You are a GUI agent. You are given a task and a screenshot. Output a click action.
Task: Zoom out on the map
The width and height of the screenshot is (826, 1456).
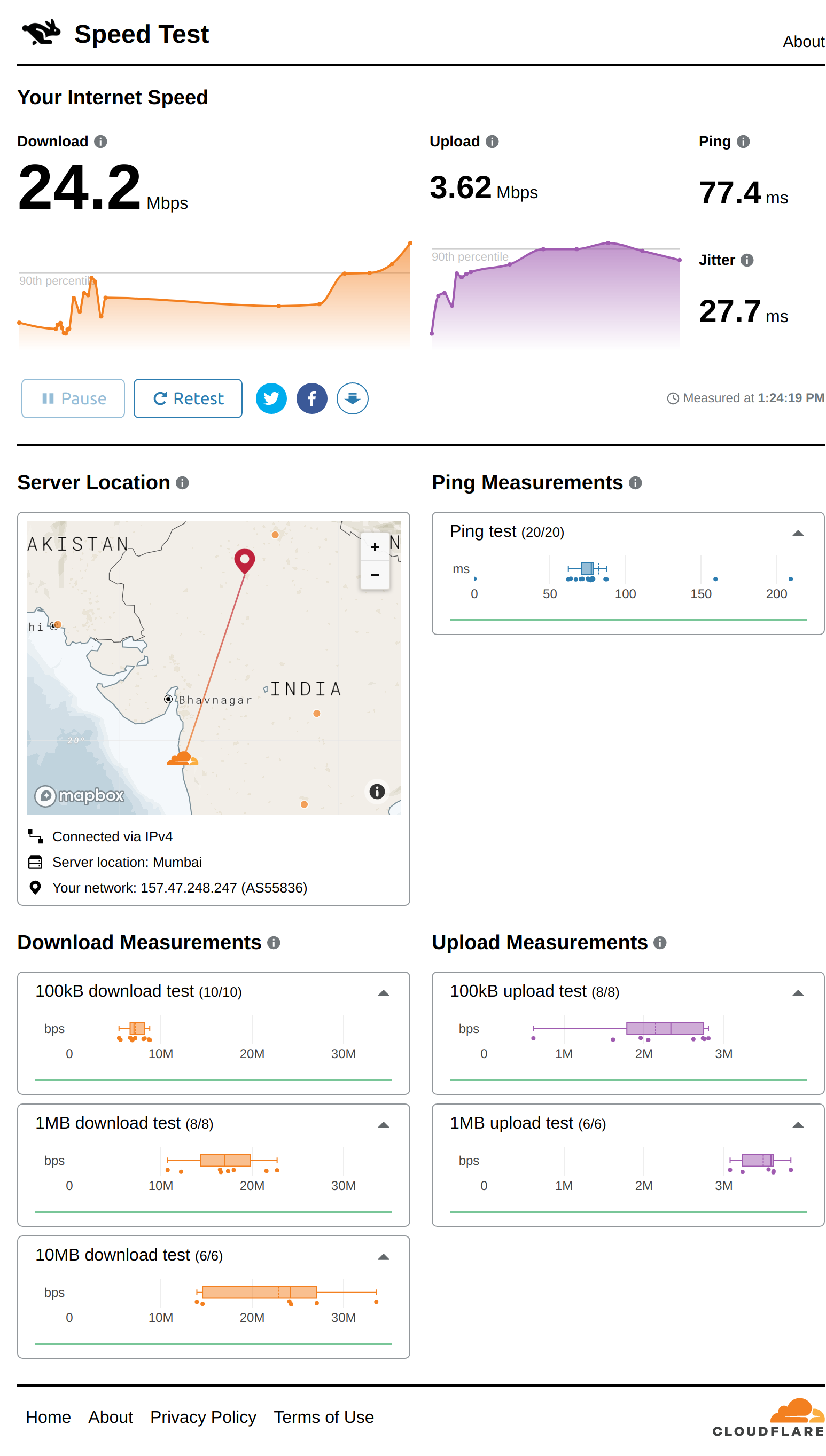click(375, 575)
